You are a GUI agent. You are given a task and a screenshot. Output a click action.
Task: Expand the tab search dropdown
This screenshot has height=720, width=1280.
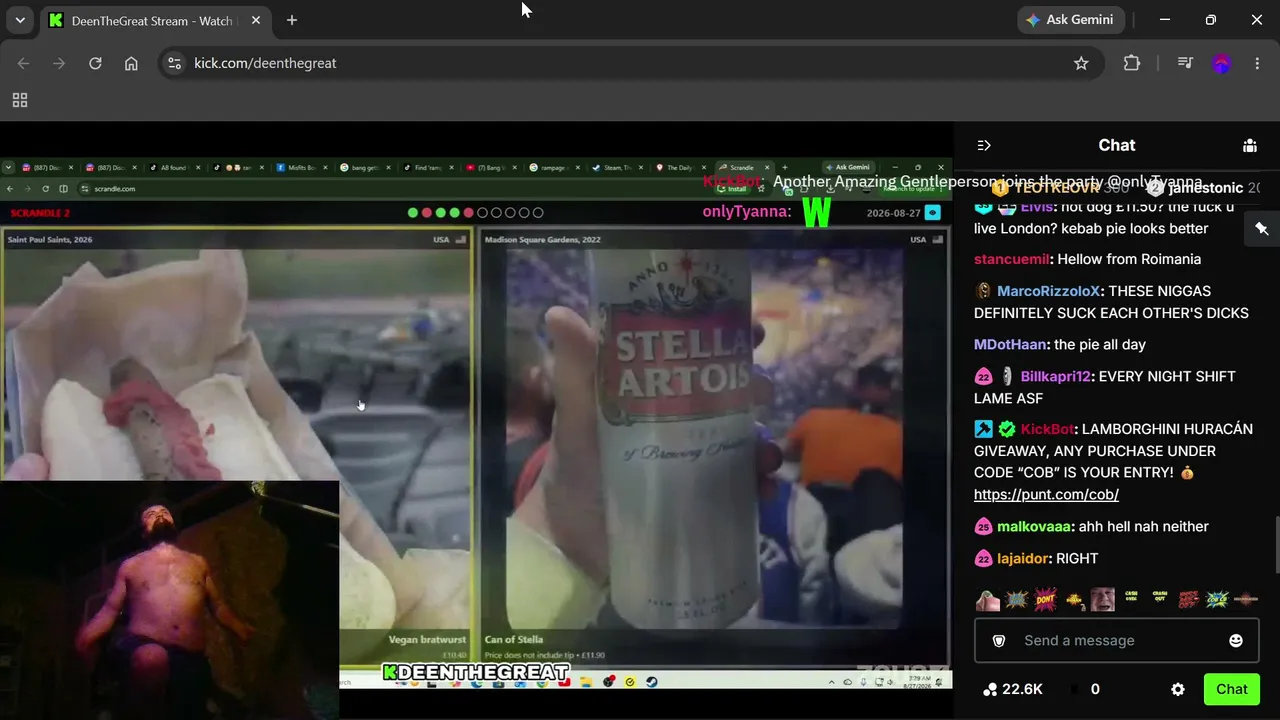tap(20, 20)
